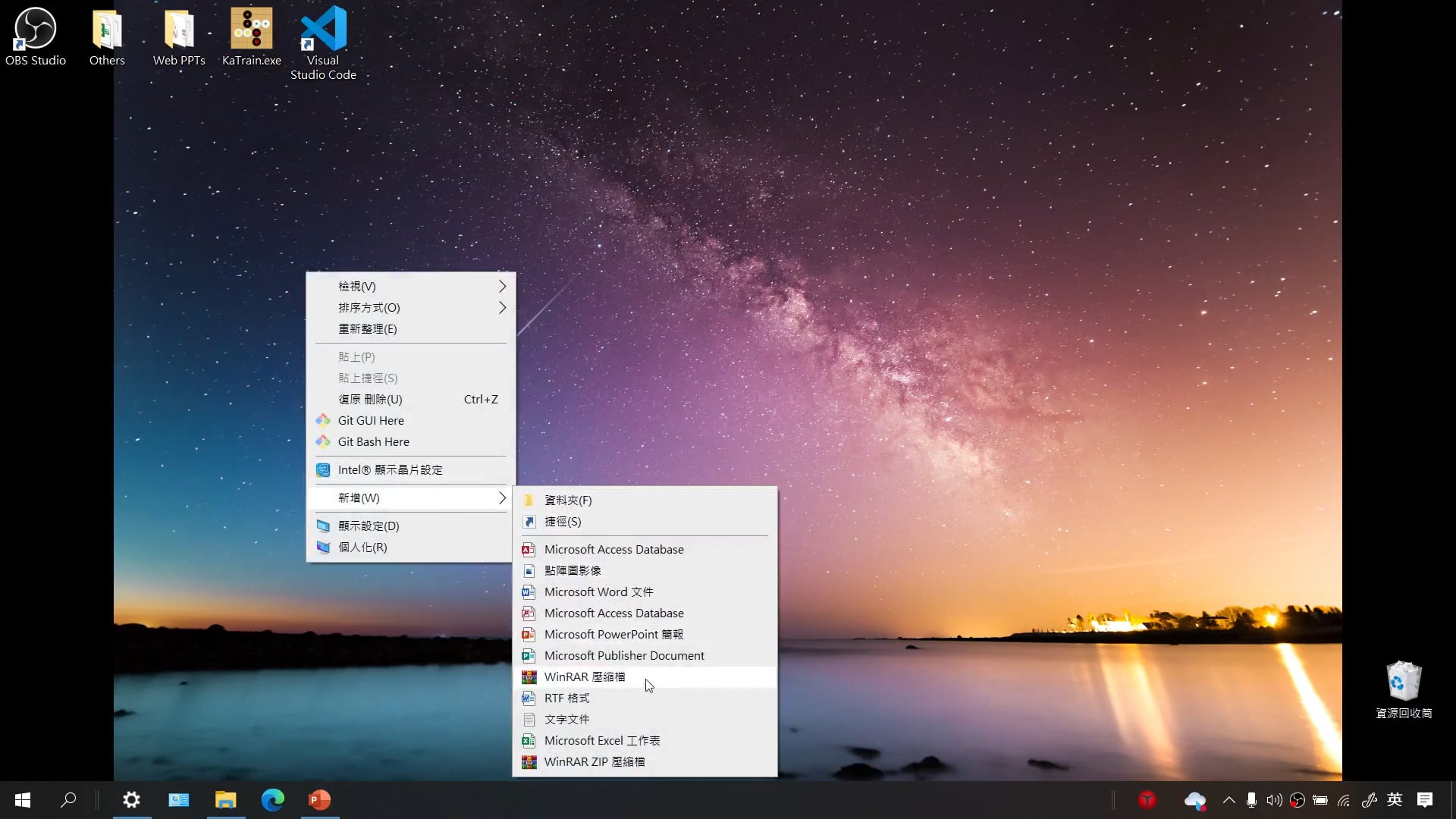Create a new Microsoft Excel 工作表
1456x819 pixels.
pos(602,741)
